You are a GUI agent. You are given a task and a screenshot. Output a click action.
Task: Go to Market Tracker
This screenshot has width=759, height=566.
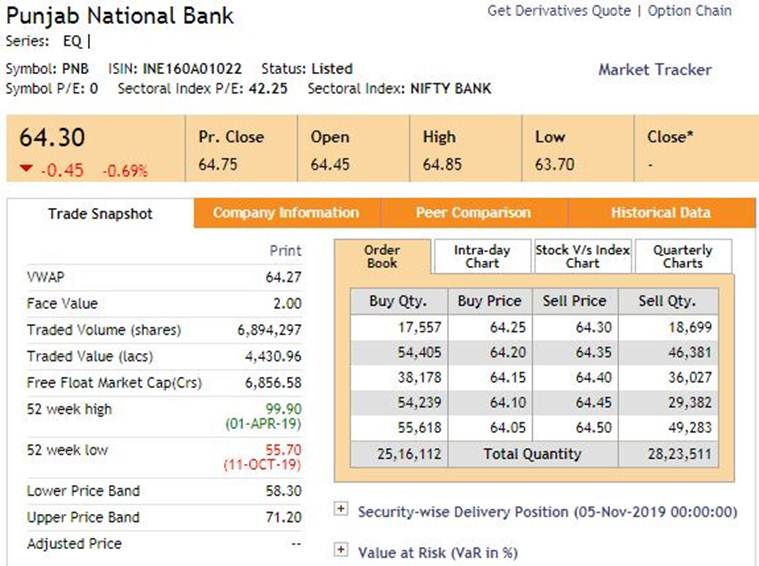click(654, 70)
